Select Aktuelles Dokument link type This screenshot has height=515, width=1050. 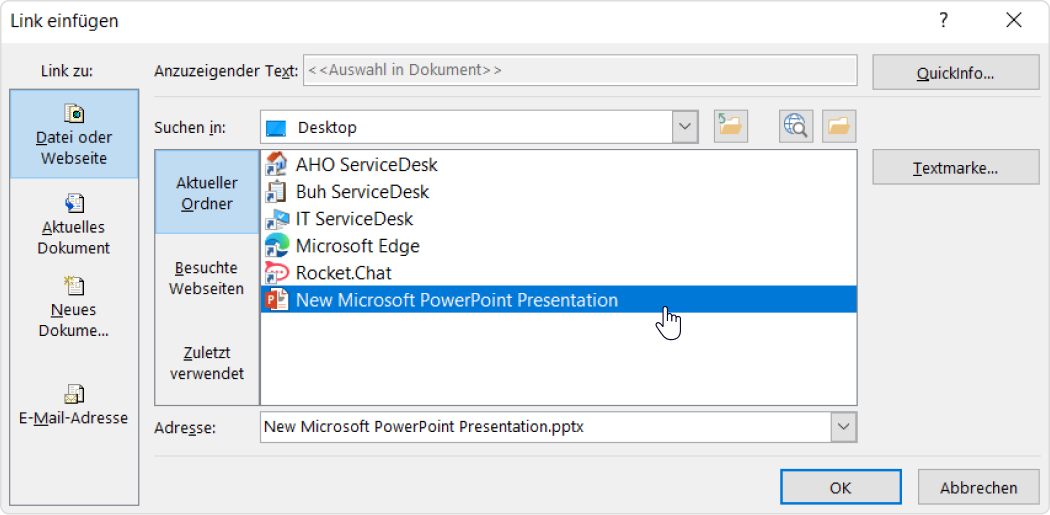74,224
